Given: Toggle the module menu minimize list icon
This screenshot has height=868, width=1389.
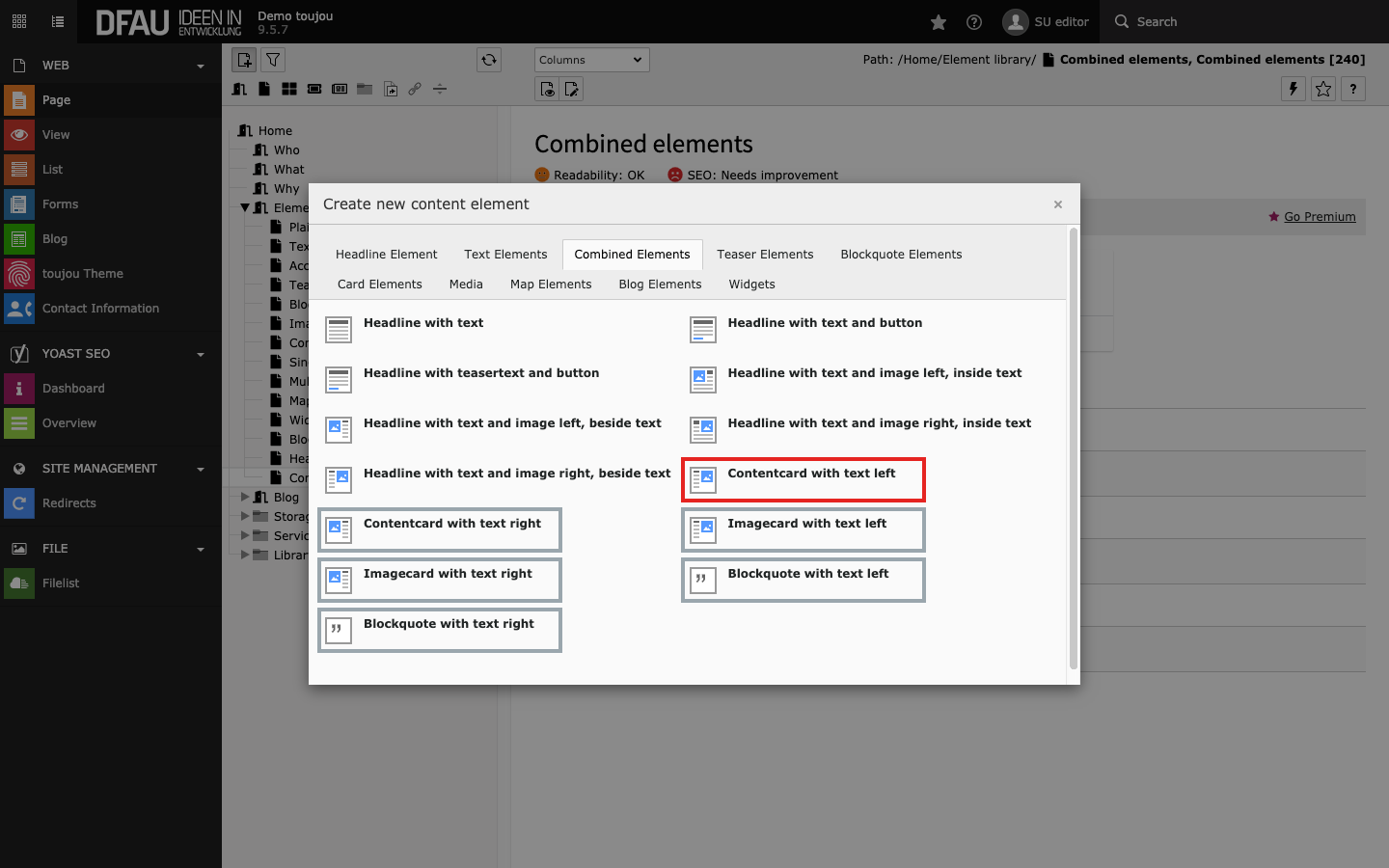Looking at the screenshot, I should pyautogui.click(x=58, y=22).
